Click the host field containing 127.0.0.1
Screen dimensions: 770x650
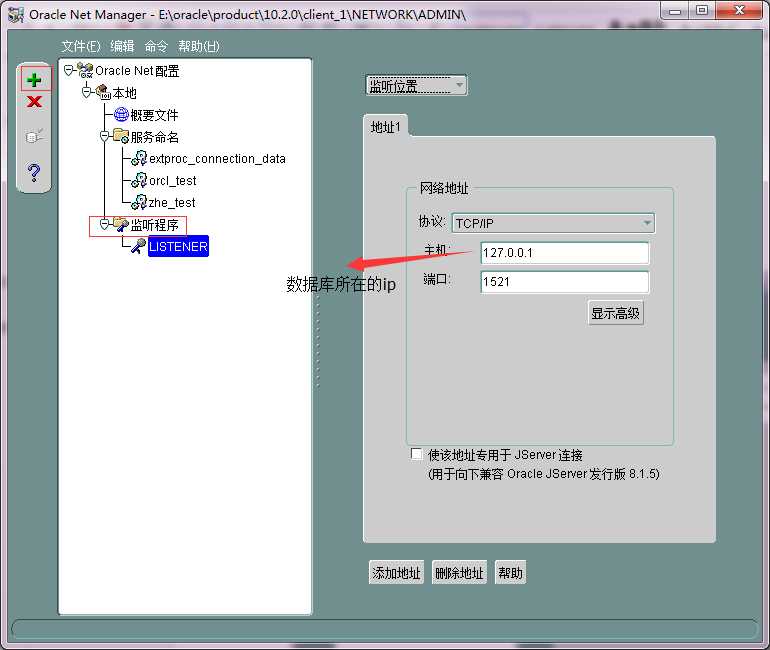point(565,253)
